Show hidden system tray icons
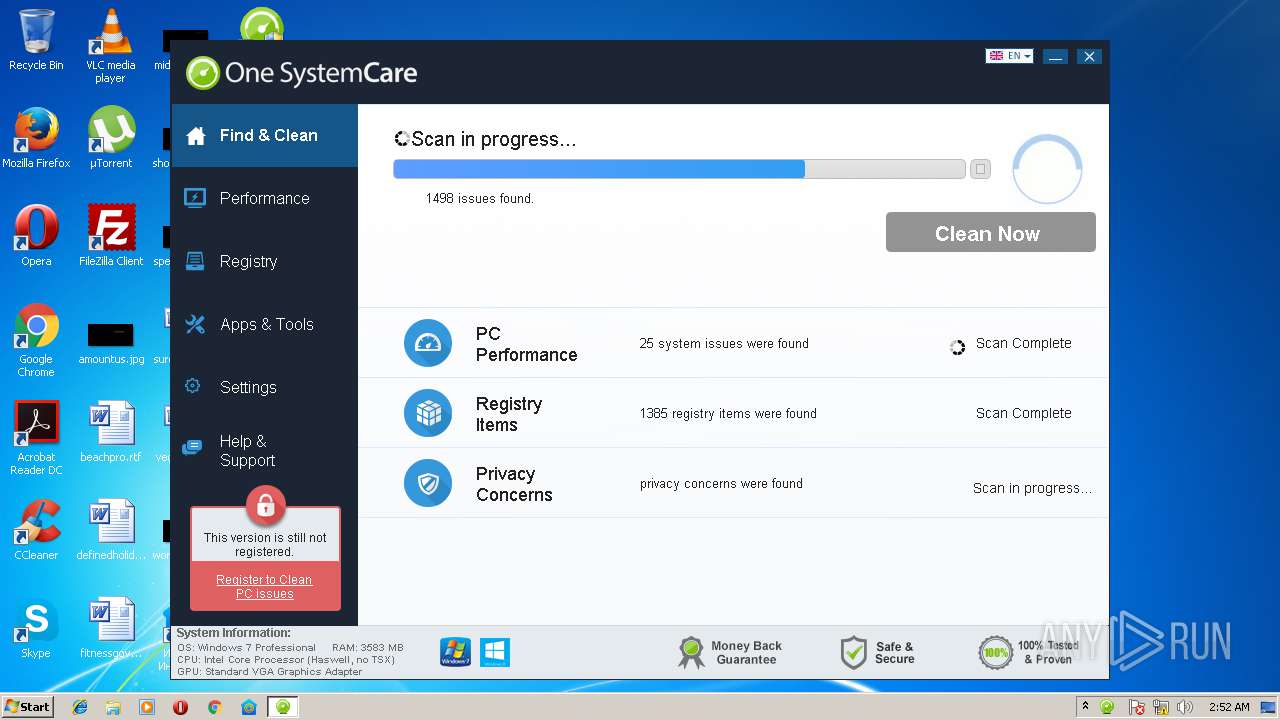This screenshot has height=720, width=1280. 1086,706
